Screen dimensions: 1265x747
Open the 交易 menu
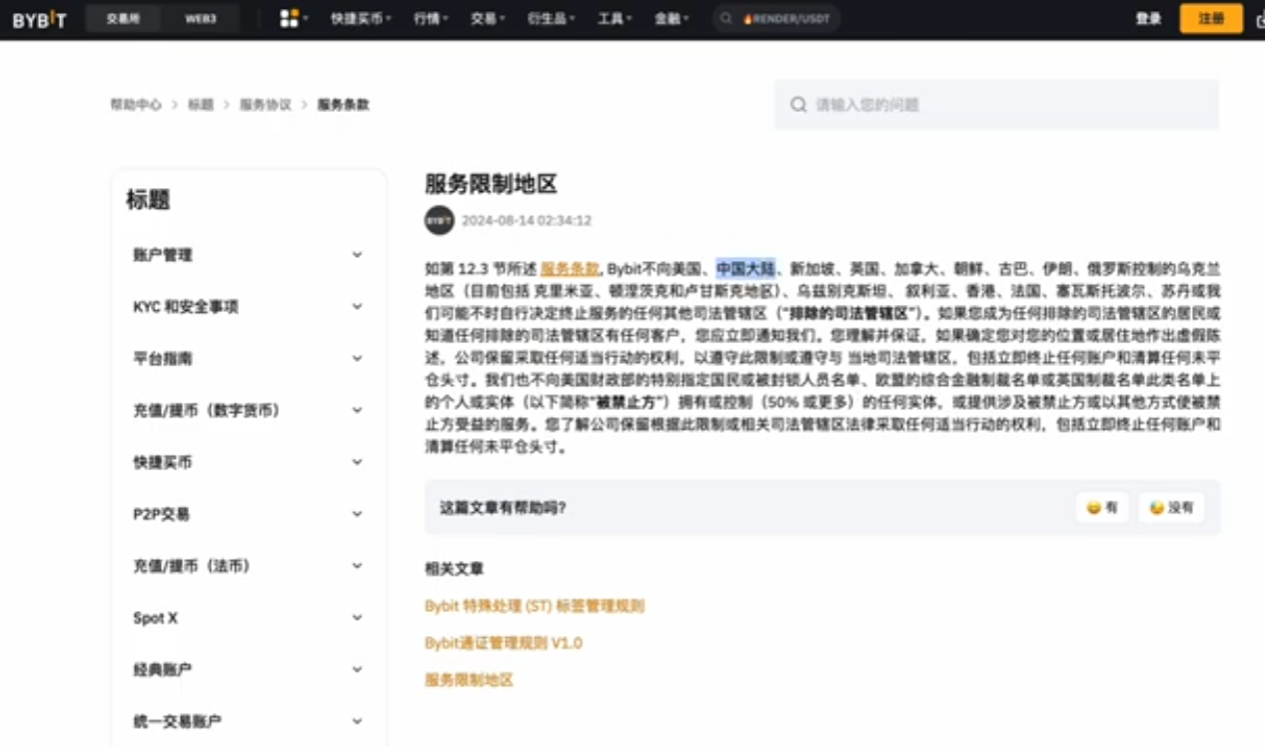pos(487,19)
